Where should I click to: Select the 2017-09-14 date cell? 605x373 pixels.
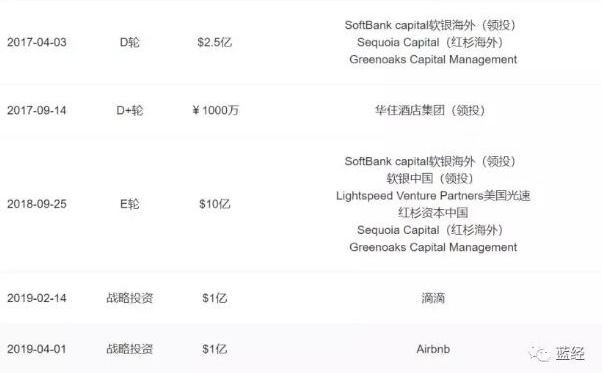[x=37, y=110]
